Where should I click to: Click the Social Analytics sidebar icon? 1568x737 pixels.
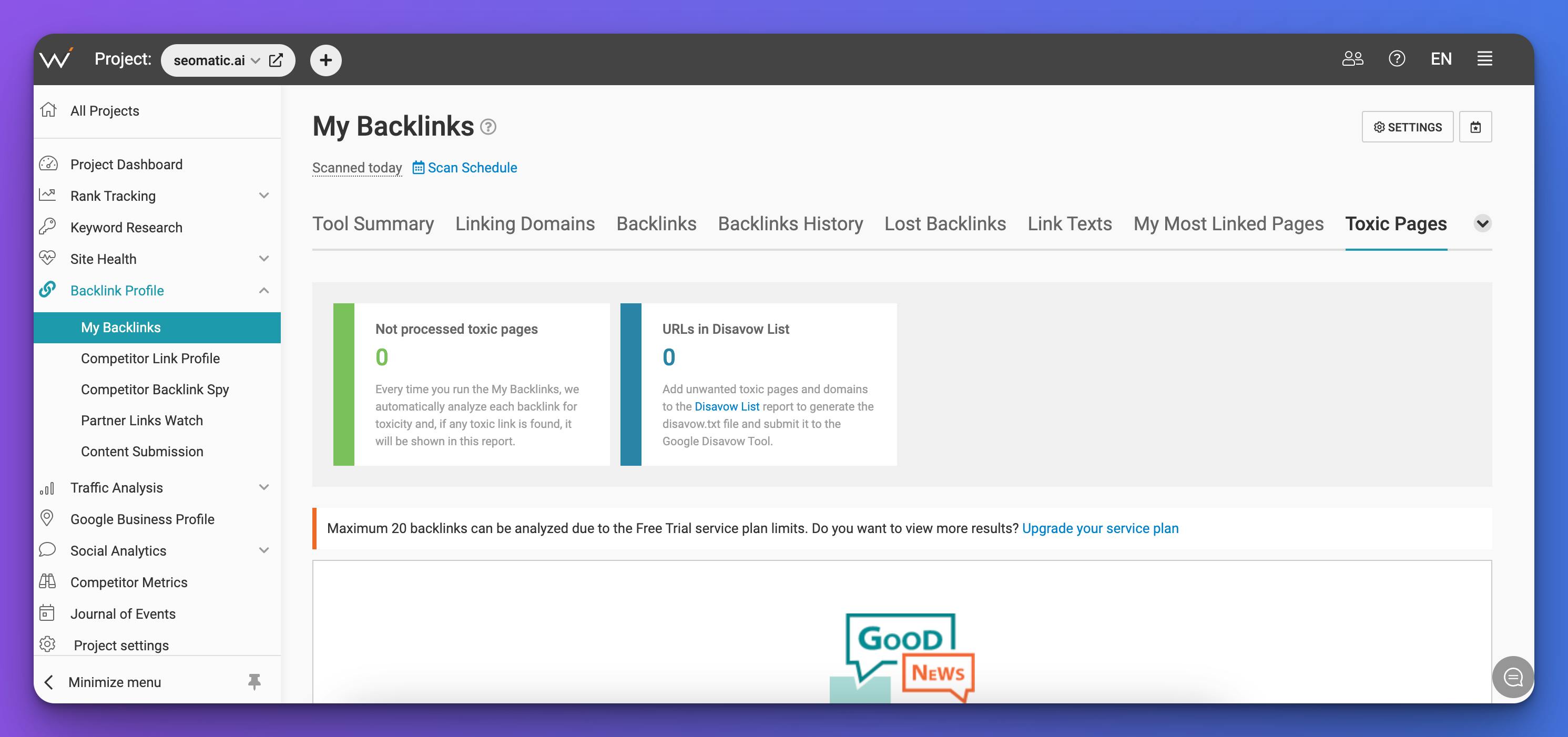(48, 550)
